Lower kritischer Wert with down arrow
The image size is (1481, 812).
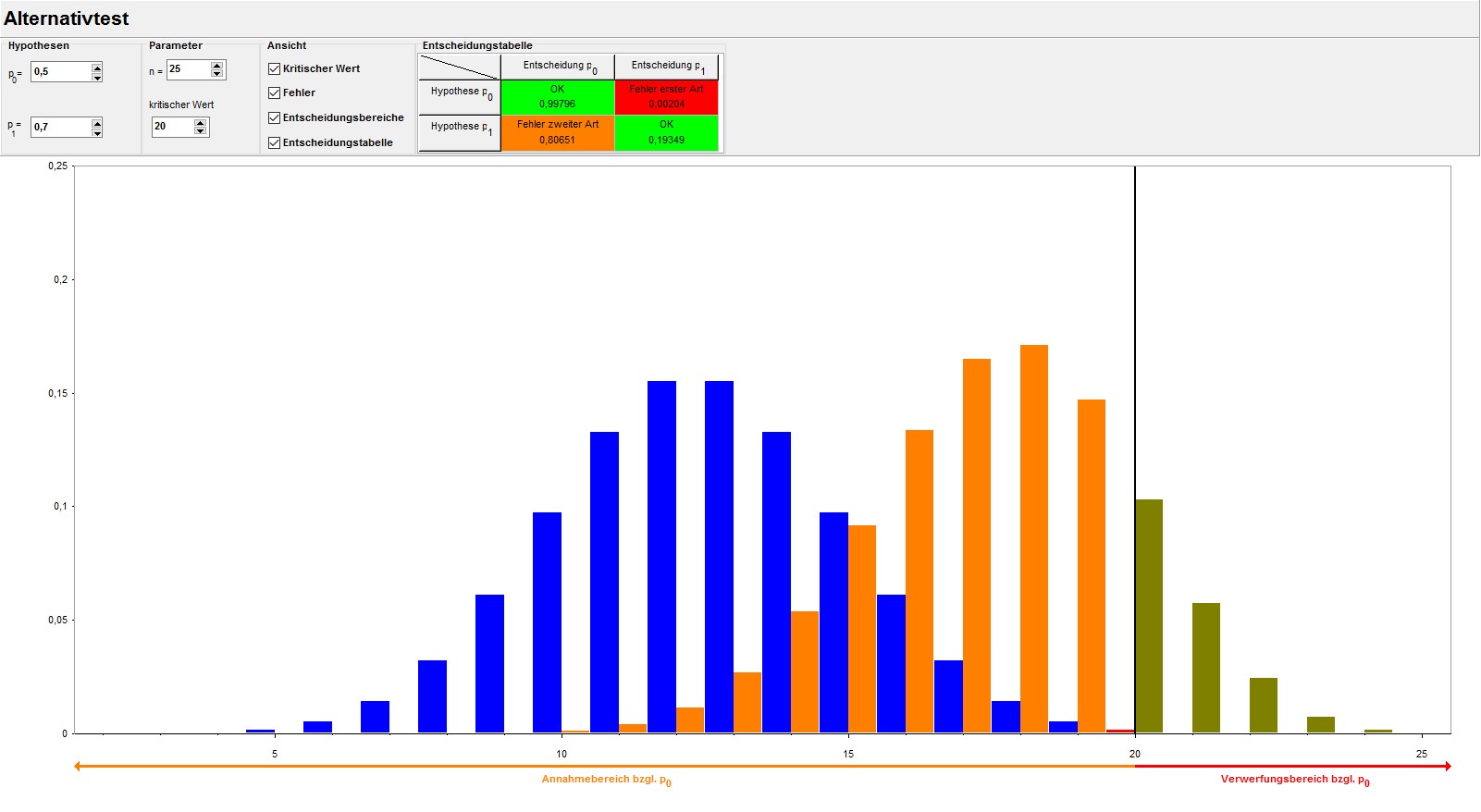tap(201, 131)
